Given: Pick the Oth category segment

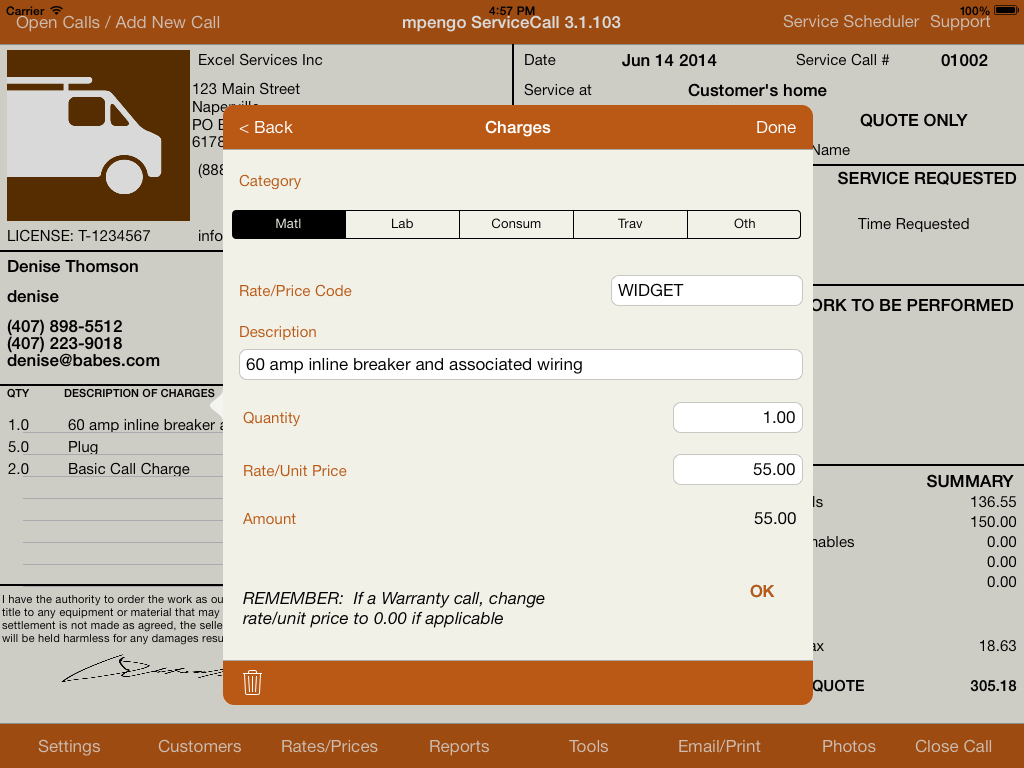Looking at the screenshot, I should [x=744, y=224].
